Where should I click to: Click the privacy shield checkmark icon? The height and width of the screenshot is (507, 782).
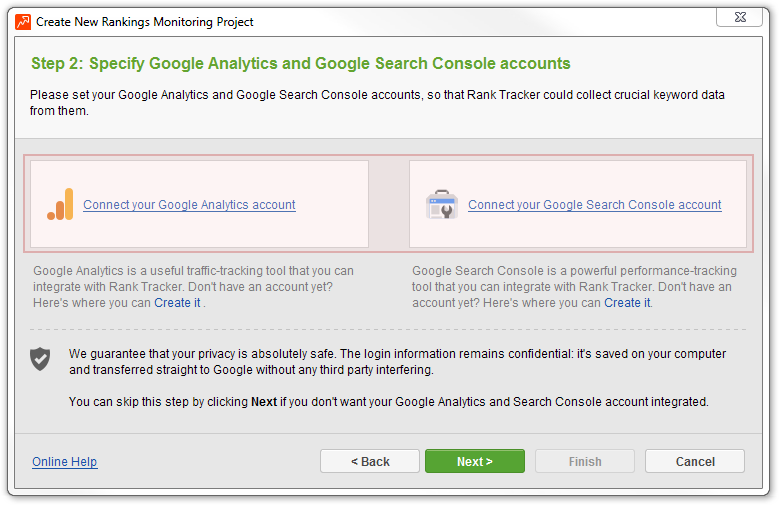[40, 359]
